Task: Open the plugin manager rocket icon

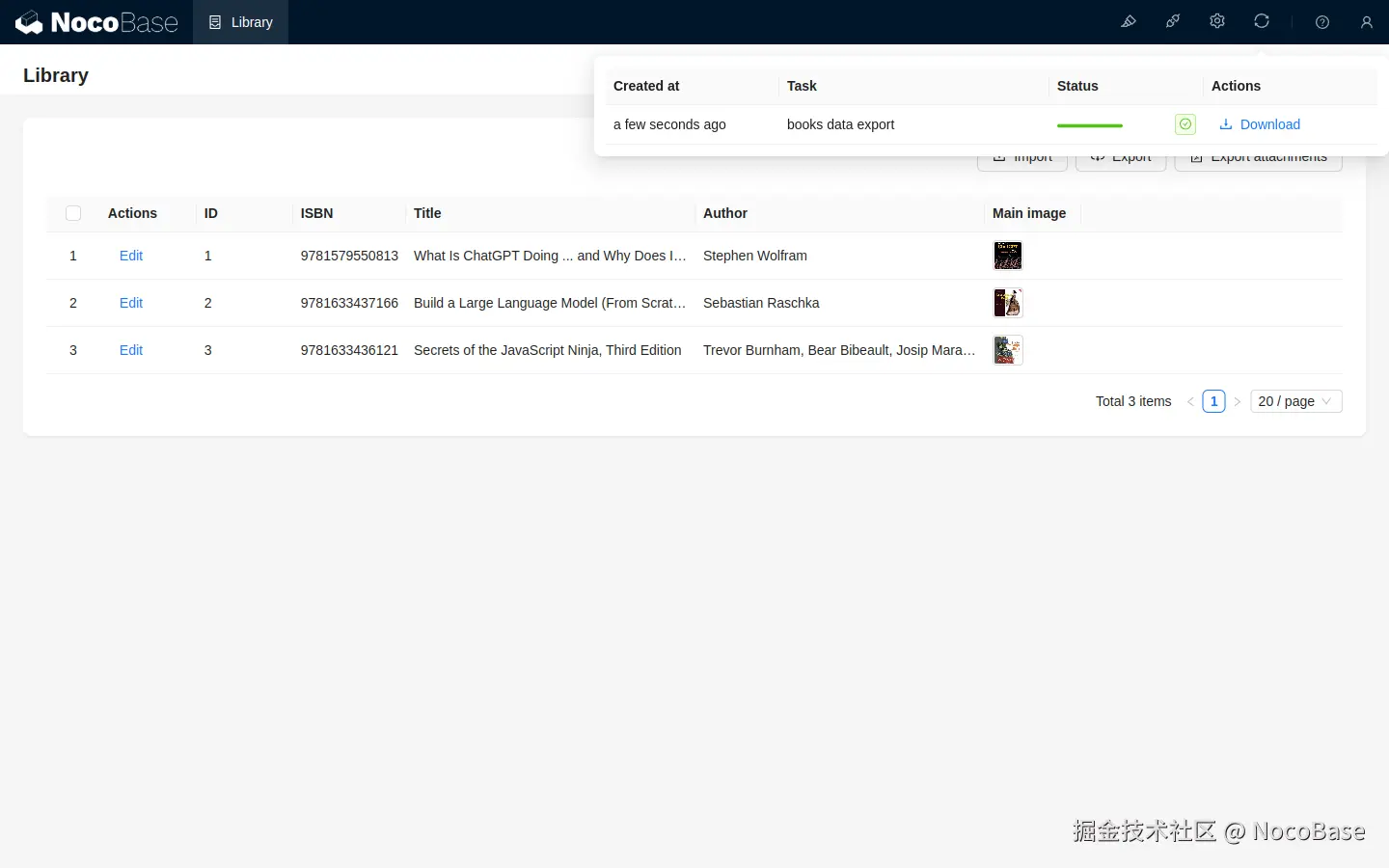Action: [x=1173, y=21]
